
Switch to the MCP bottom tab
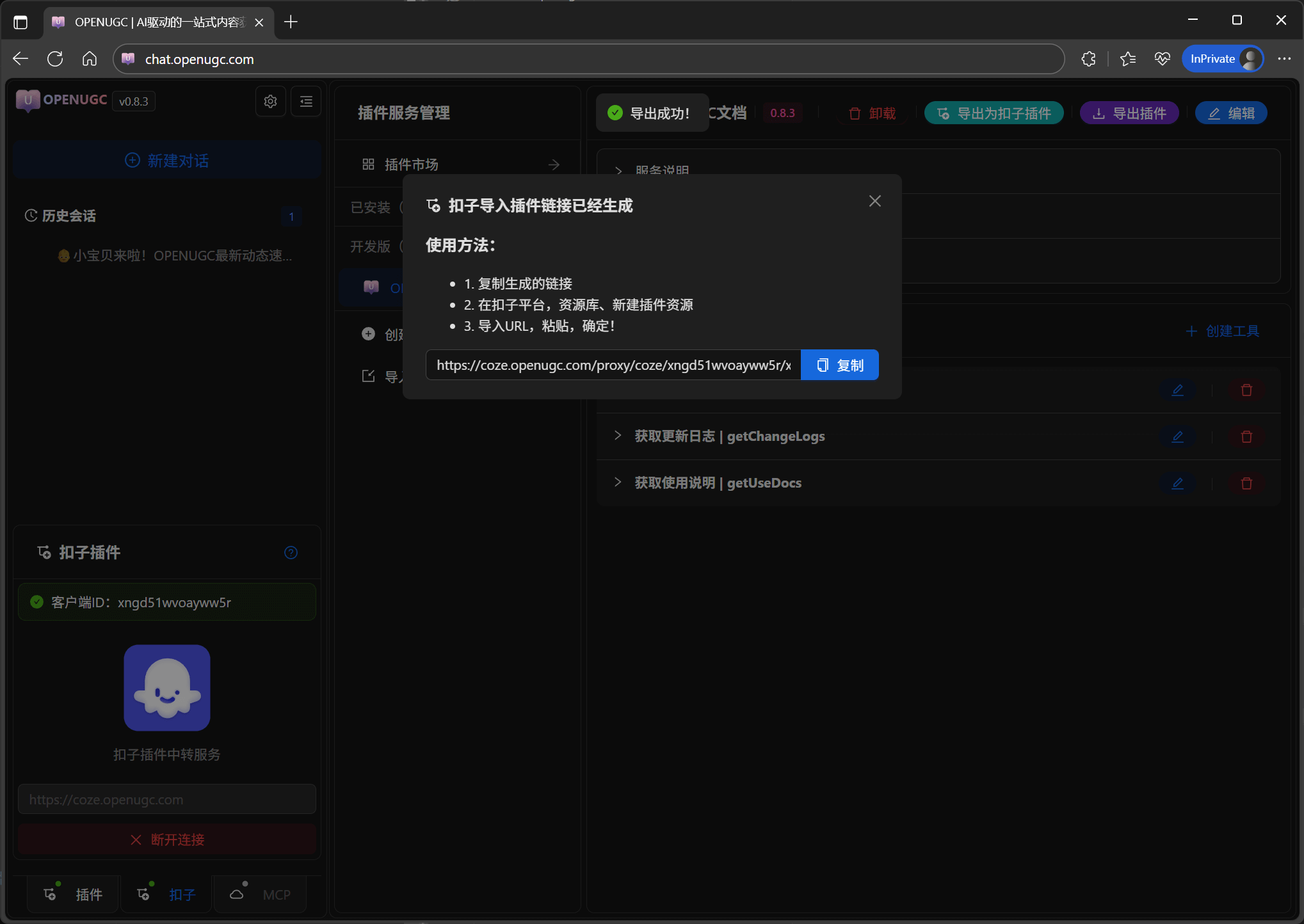tap(260, 894)
